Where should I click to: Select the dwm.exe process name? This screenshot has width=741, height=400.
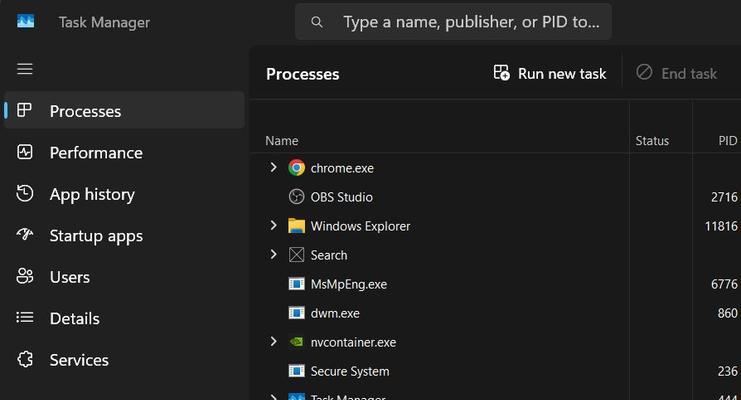[335, 313]
